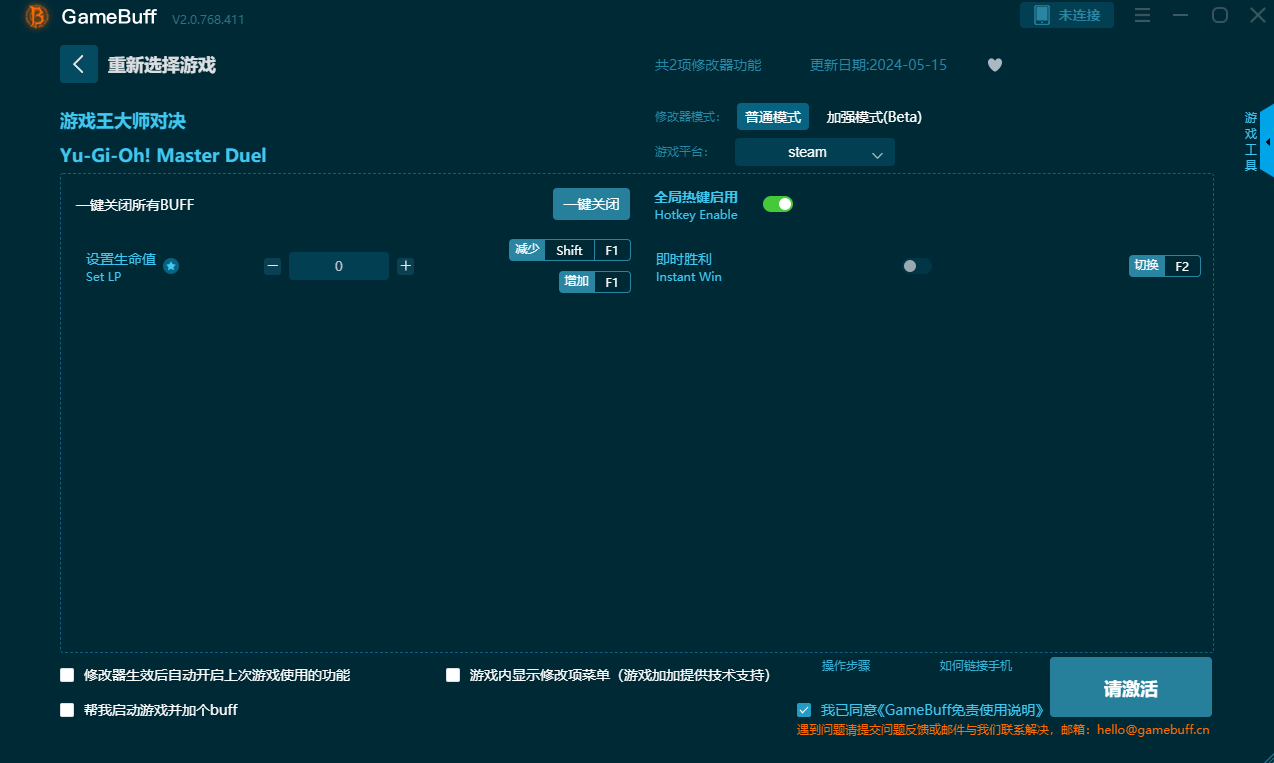The width and height of the screenshot is (1274, 763).
Task: Click the hello@gamebuff.cn email text
Action: [x=1153, y=730]
